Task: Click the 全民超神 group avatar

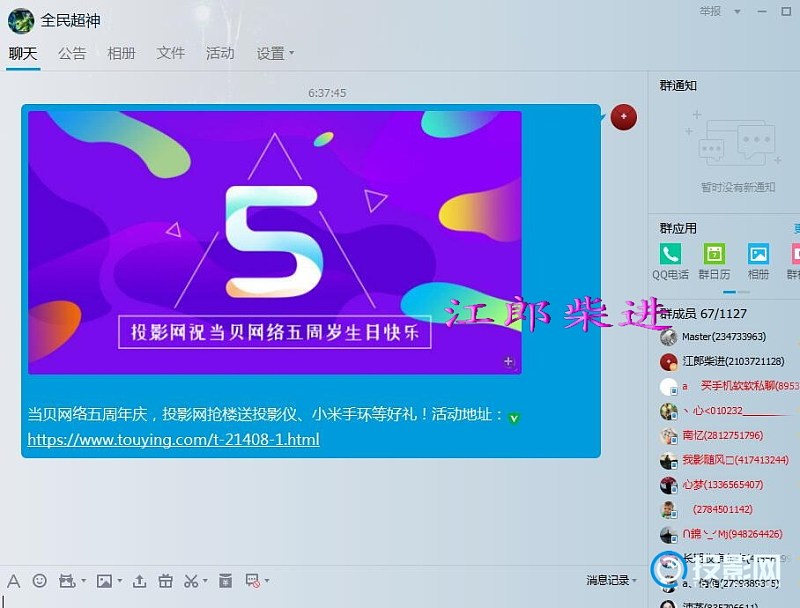Action: pos(21,21)
